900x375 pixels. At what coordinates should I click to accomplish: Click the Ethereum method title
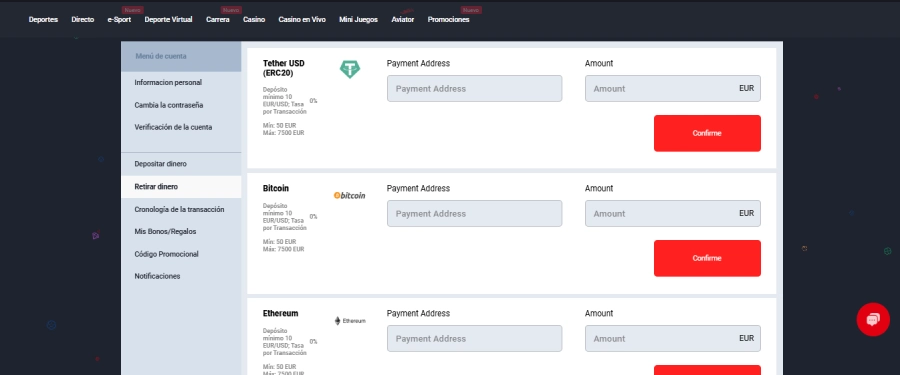click(280, 314)
